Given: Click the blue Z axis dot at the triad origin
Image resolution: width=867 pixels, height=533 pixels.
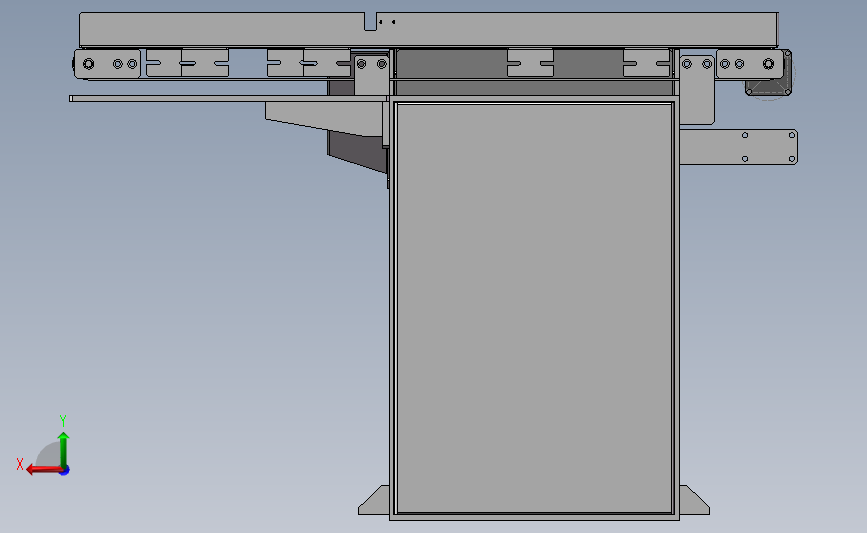Looking at the screenshot, I should [x=65, y=471].
